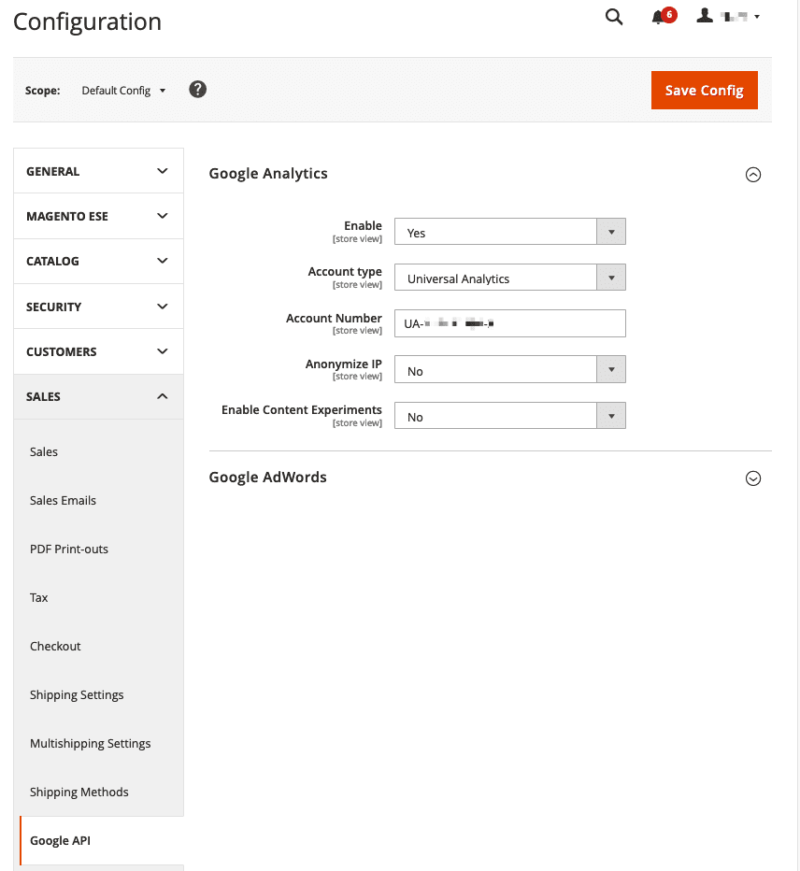Expand the GENERAL configuration section
Image resolution: width=800 pixels, height=871 pixels.
(x=98, y=170)
